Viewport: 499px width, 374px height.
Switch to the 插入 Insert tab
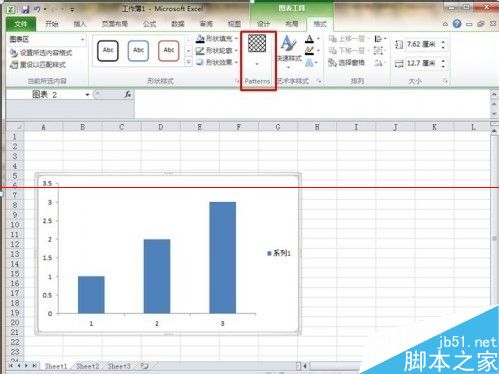tap(80, 24)
